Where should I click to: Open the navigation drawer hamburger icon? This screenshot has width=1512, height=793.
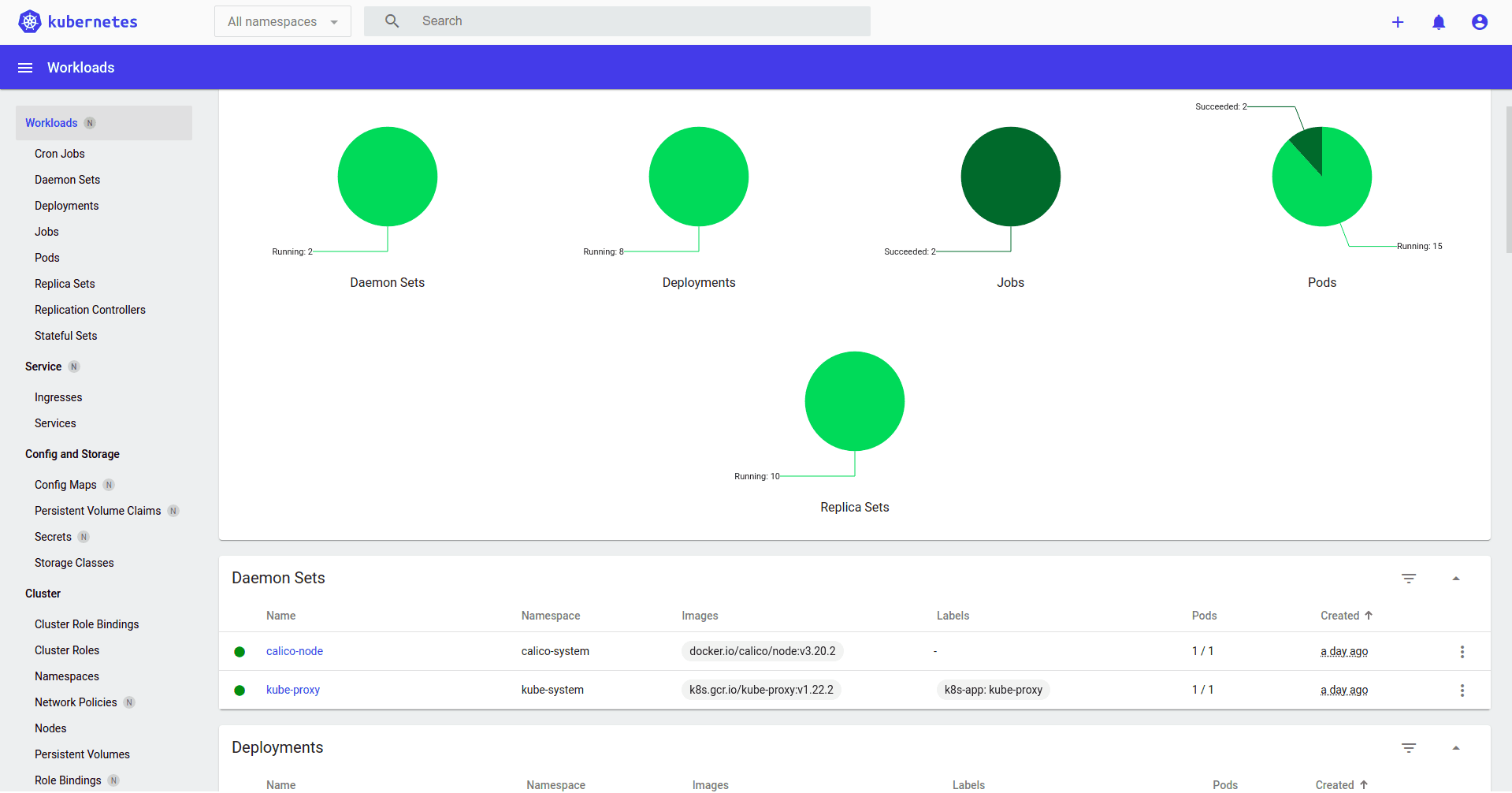(x=24, y=68)
